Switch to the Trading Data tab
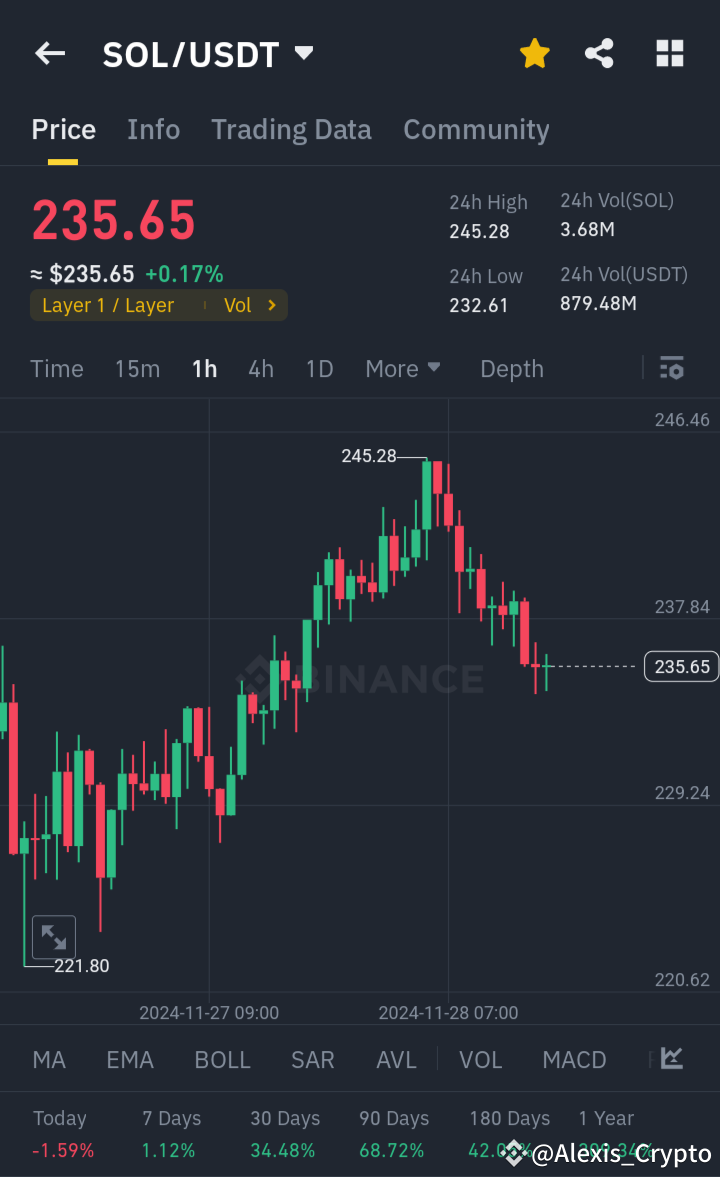720x1177 pixels. (291, 129)
